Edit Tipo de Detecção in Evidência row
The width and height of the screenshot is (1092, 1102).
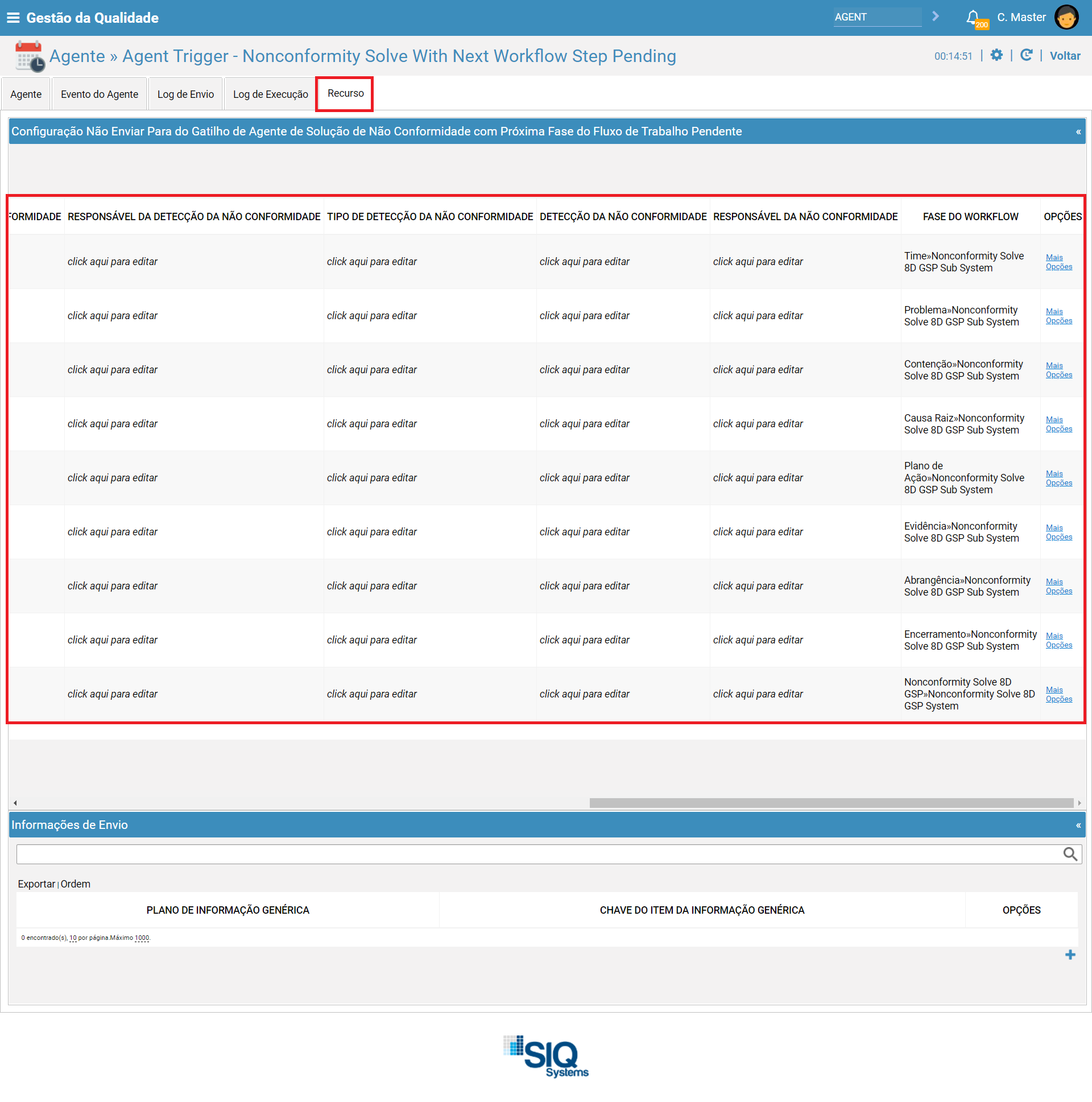coord(371,532)
